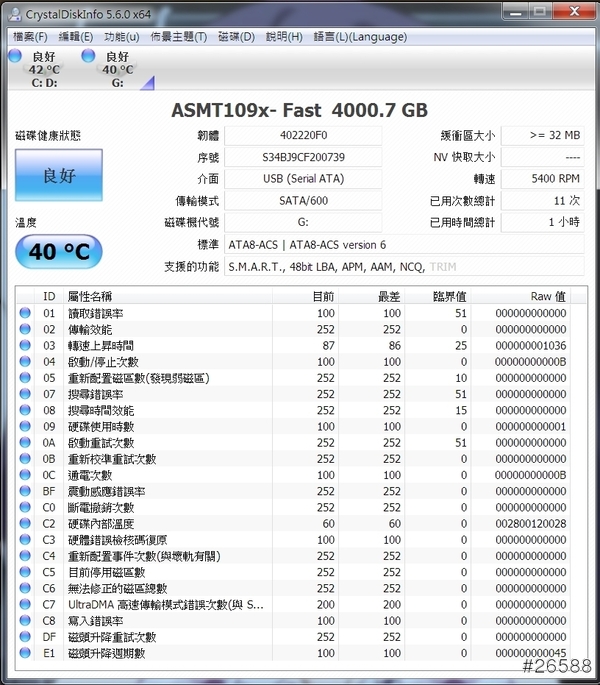Click the status icon of attribute C2 row
Viewport: 600px width, 685px height.
click(x=26, y=523)
